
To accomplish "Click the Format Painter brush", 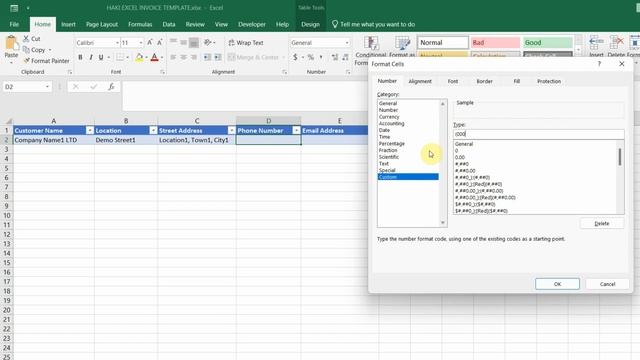I will 27,61.
